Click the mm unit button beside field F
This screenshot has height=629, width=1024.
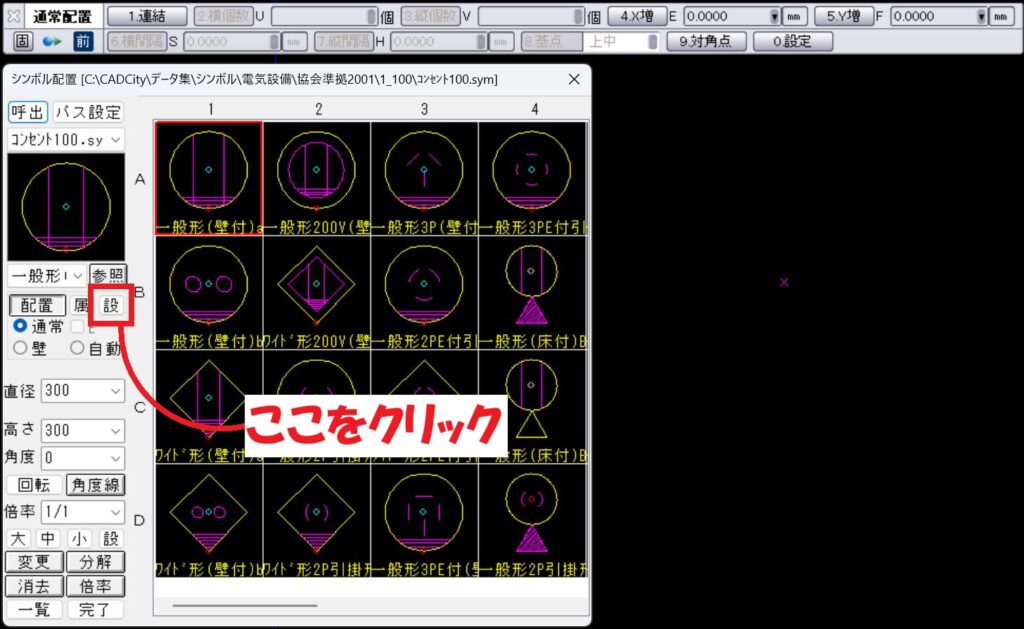(x=1001, y=16)
